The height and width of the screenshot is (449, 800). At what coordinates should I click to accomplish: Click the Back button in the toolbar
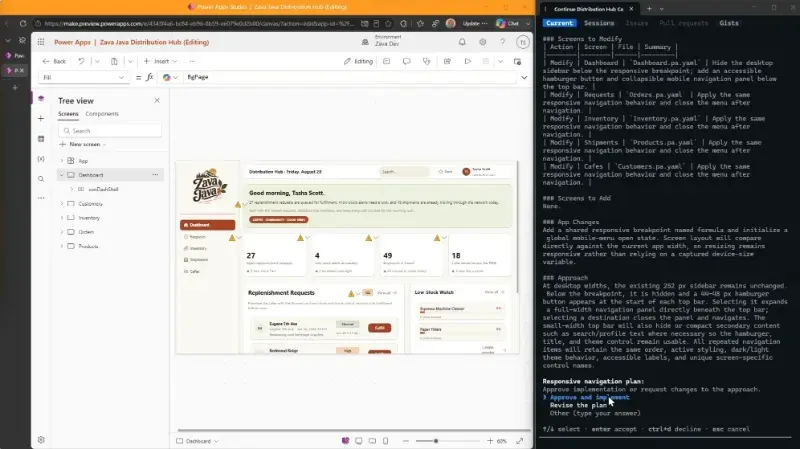click(x=54, y=61)
